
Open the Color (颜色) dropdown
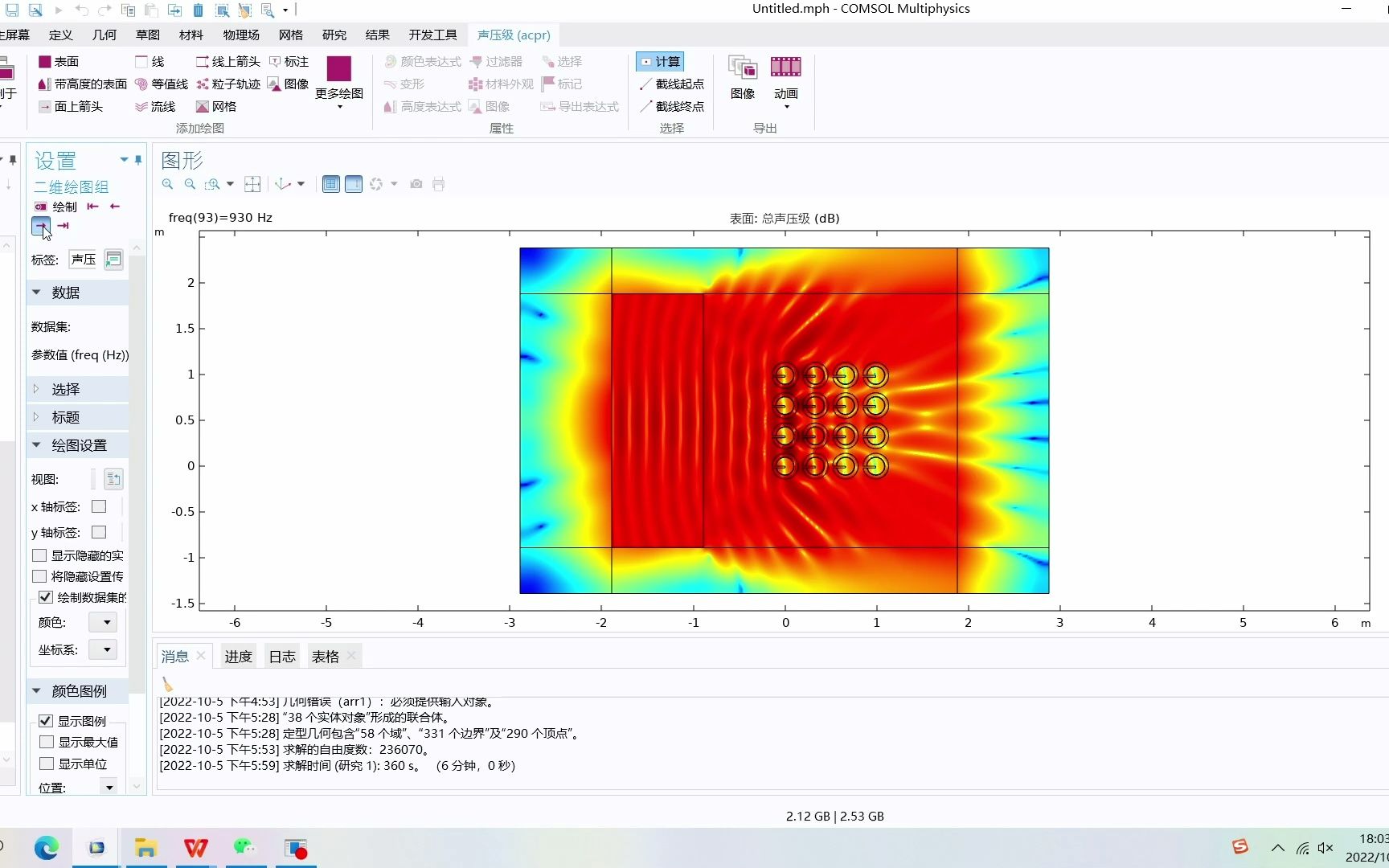click(x=103, y=622)
